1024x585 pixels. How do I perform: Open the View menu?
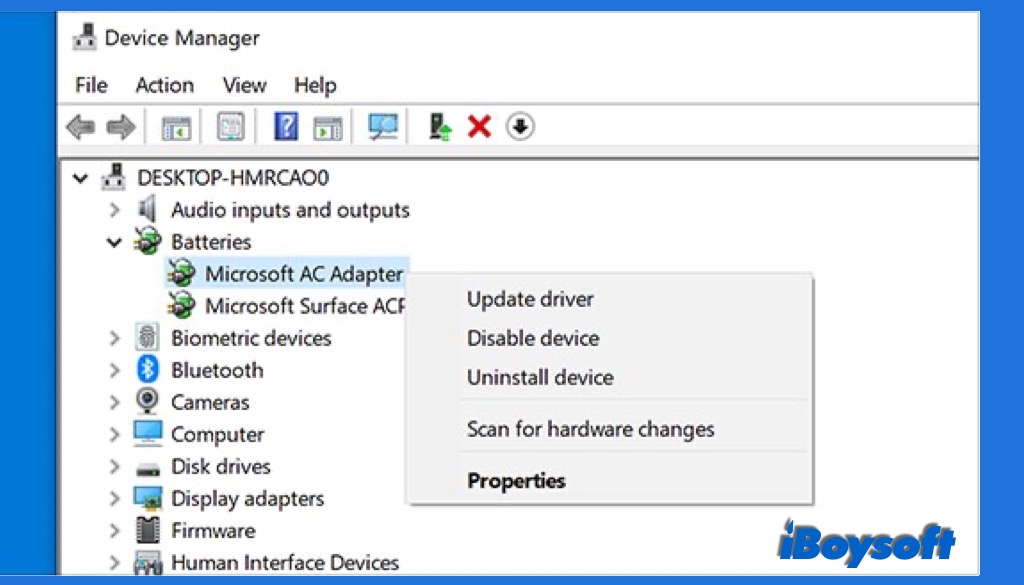coord(244,85)
